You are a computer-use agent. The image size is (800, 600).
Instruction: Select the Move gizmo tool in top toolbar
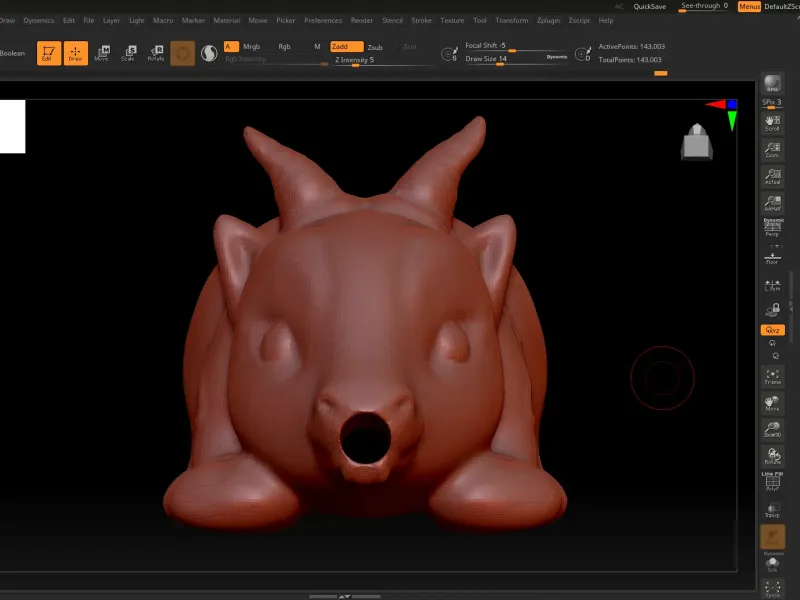click(x=102, y=53)
